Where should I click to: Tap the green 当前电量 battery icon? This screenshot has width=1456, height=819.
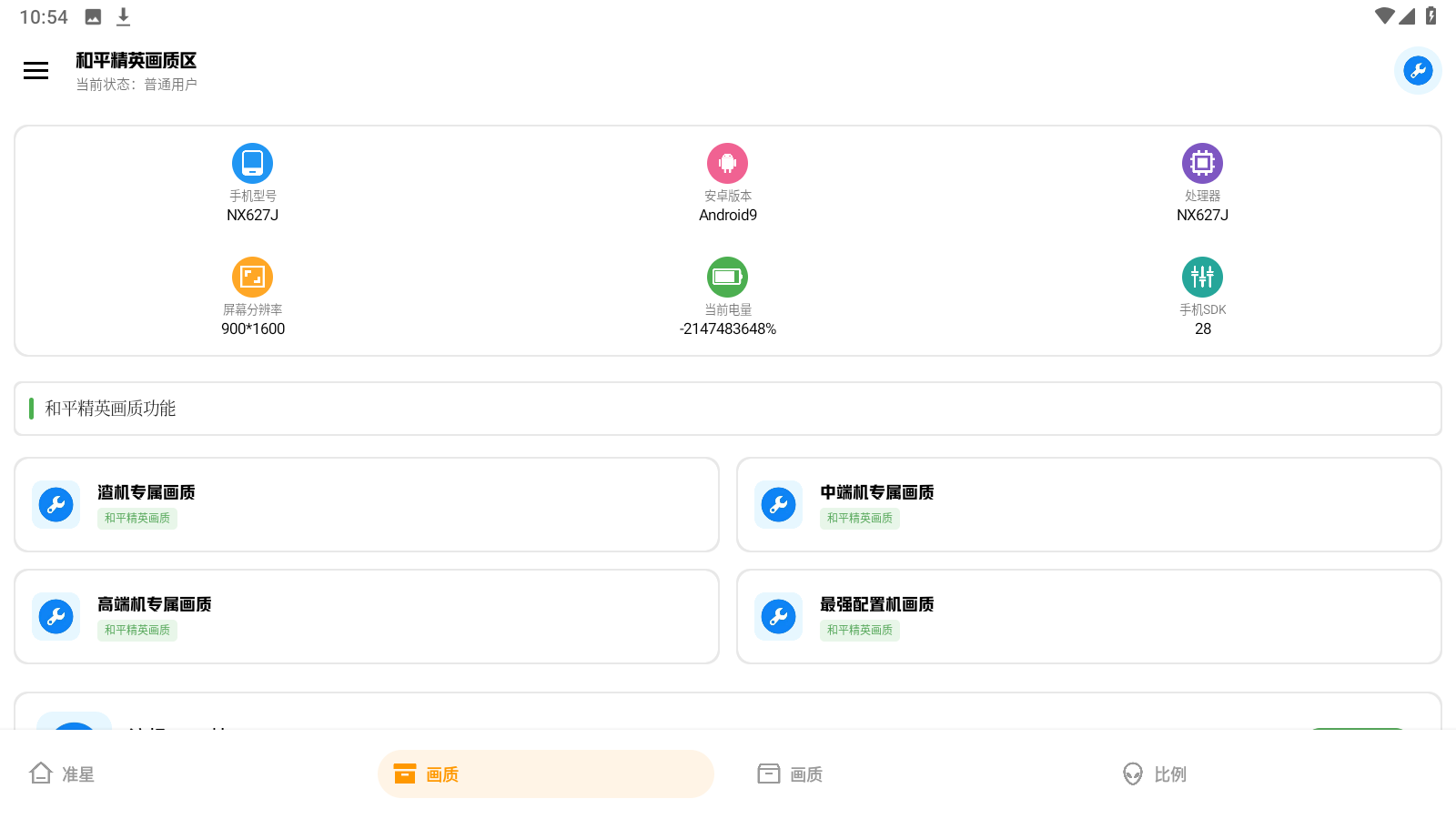[x=726, y=277]
